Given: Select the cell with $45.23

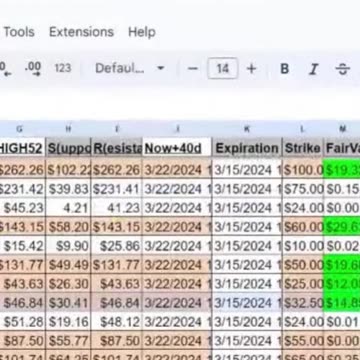Looking at the screenshot, I should point(22,208).
